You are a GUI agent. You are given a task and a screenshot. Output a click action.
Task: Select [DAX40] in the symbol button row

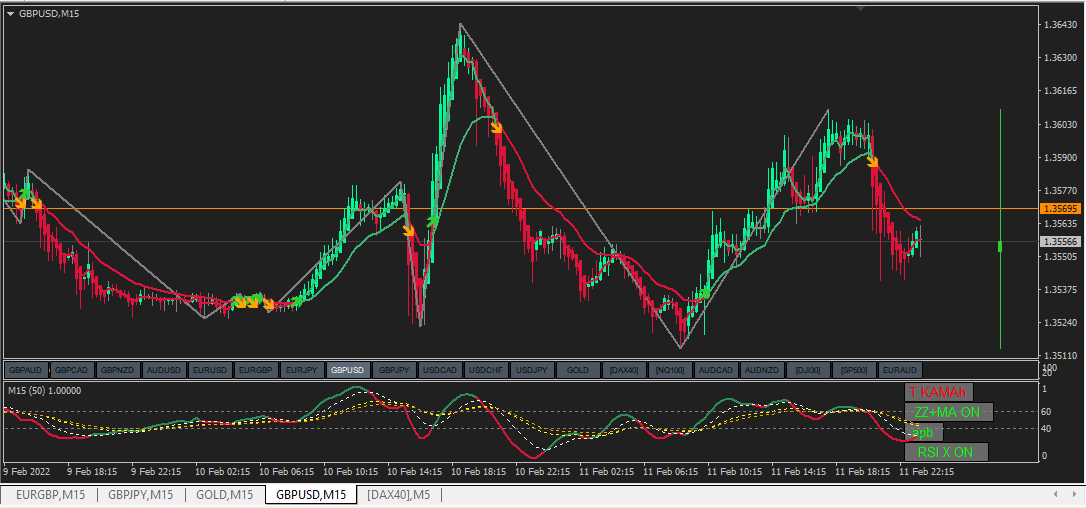[624, 370]
